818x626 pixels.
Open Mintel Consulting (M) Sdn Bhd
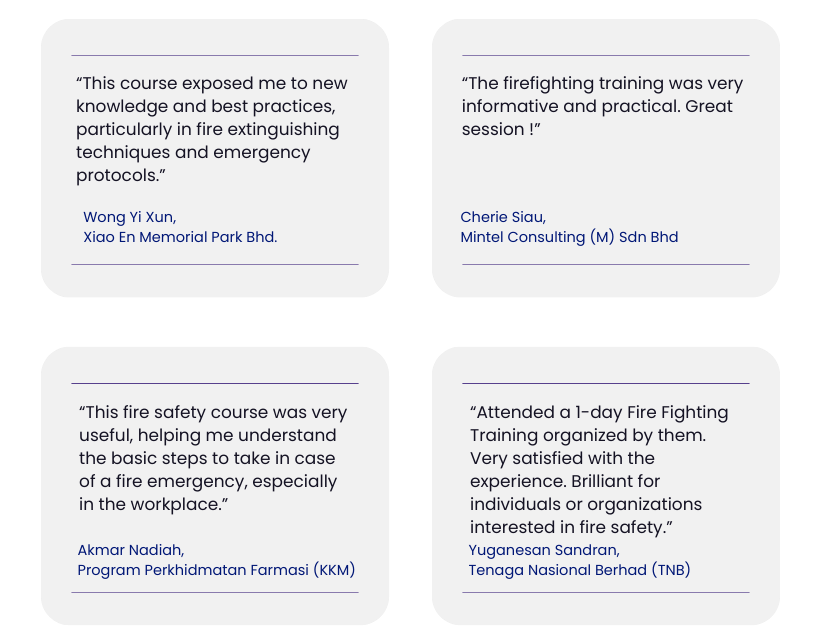pyautogui.click(x=569, y=238)
